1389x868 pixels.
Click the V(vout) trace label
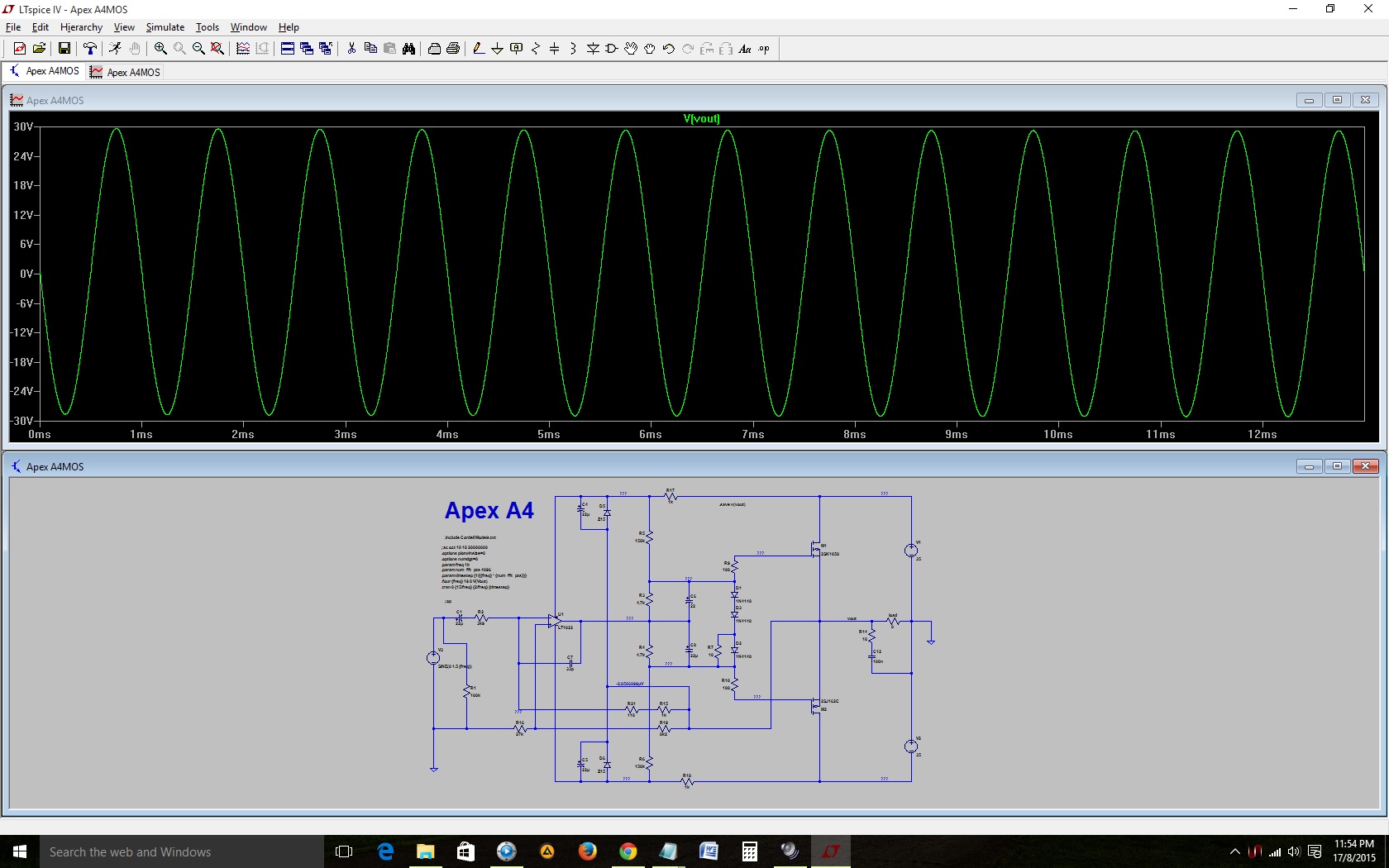click(x=701, y=119)
